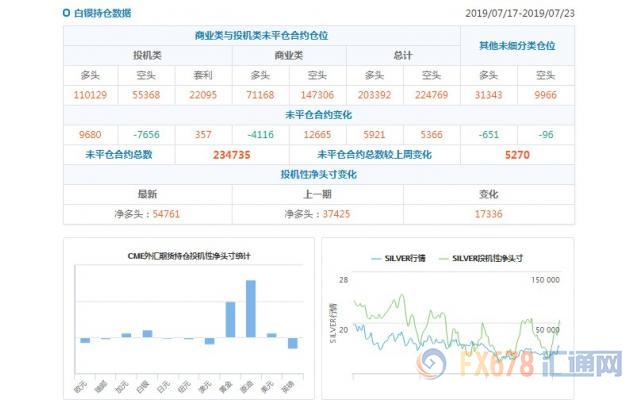The width and height of the screenshot is (640, 400).
Task: Click the CME外汇期货持仓投机性净头寸统计 chart title
Action: 189,256
